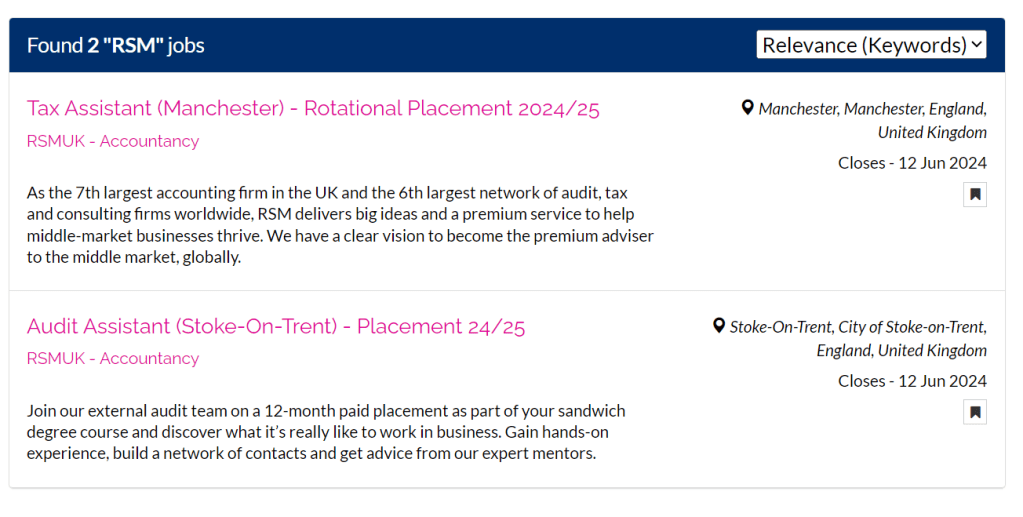Open Audit Assistant (Stoke-On-Trent) Placement listing

point(276,326)
